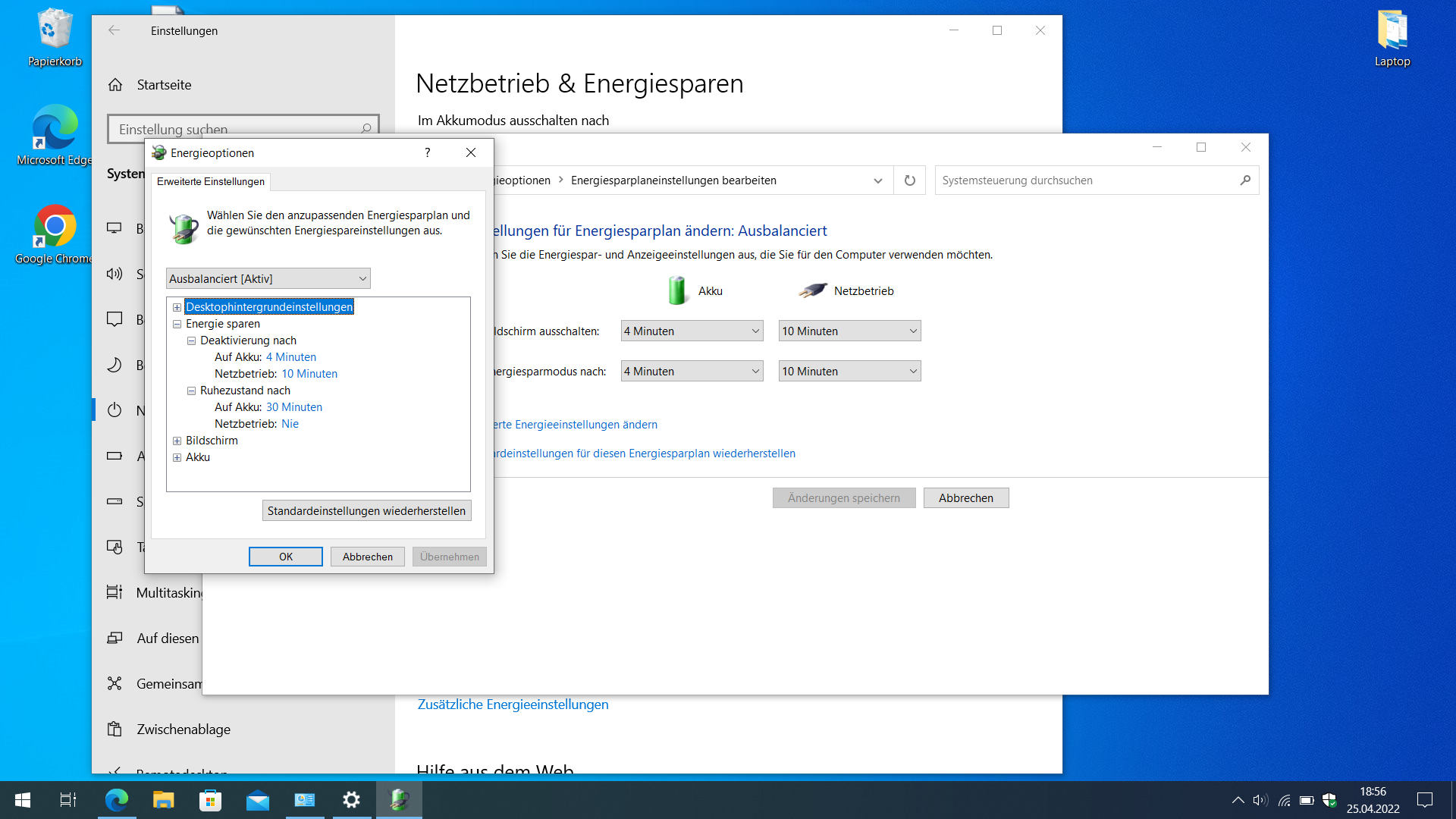Open Netzbetrieb Energiesparmodus dropdown

pos(849,371)
